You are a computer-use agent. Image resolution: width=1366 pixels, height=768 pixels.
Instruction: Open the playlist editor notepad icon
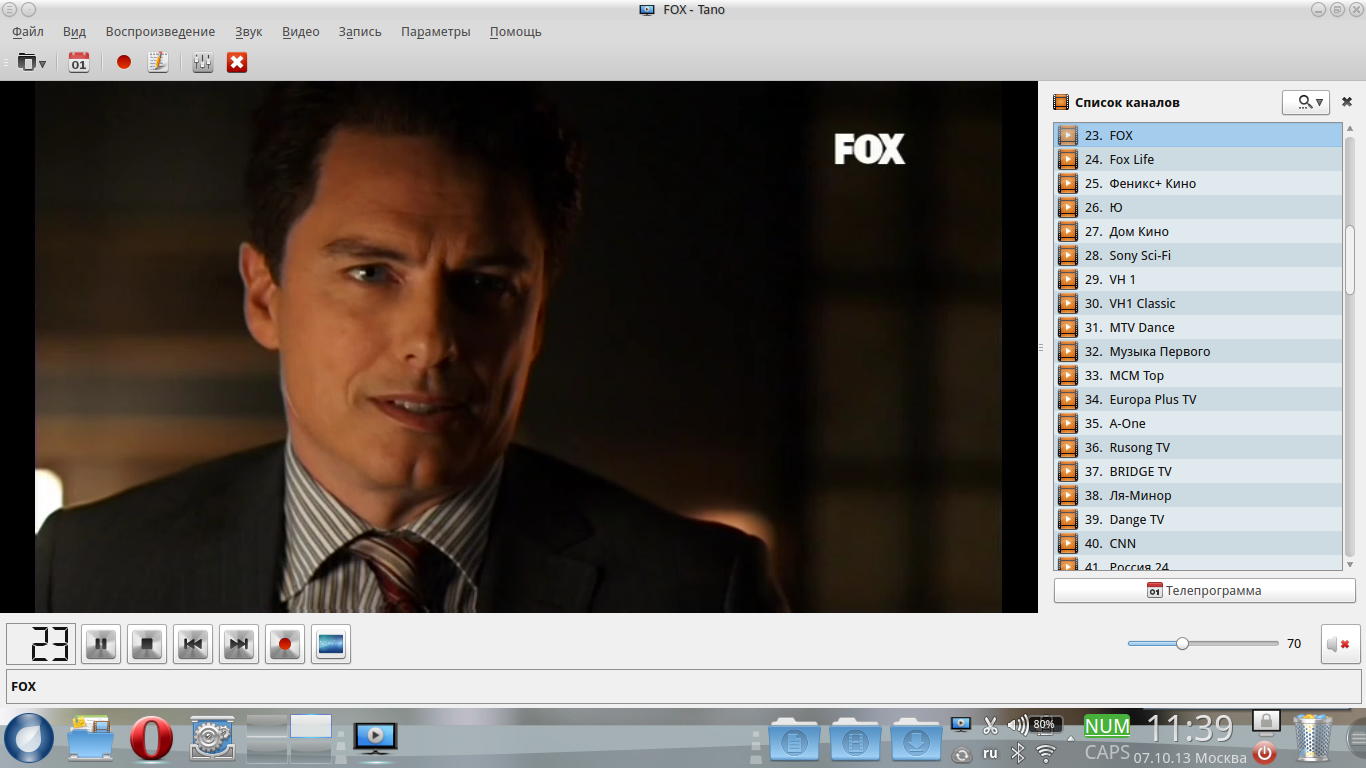tap(157, 63)
